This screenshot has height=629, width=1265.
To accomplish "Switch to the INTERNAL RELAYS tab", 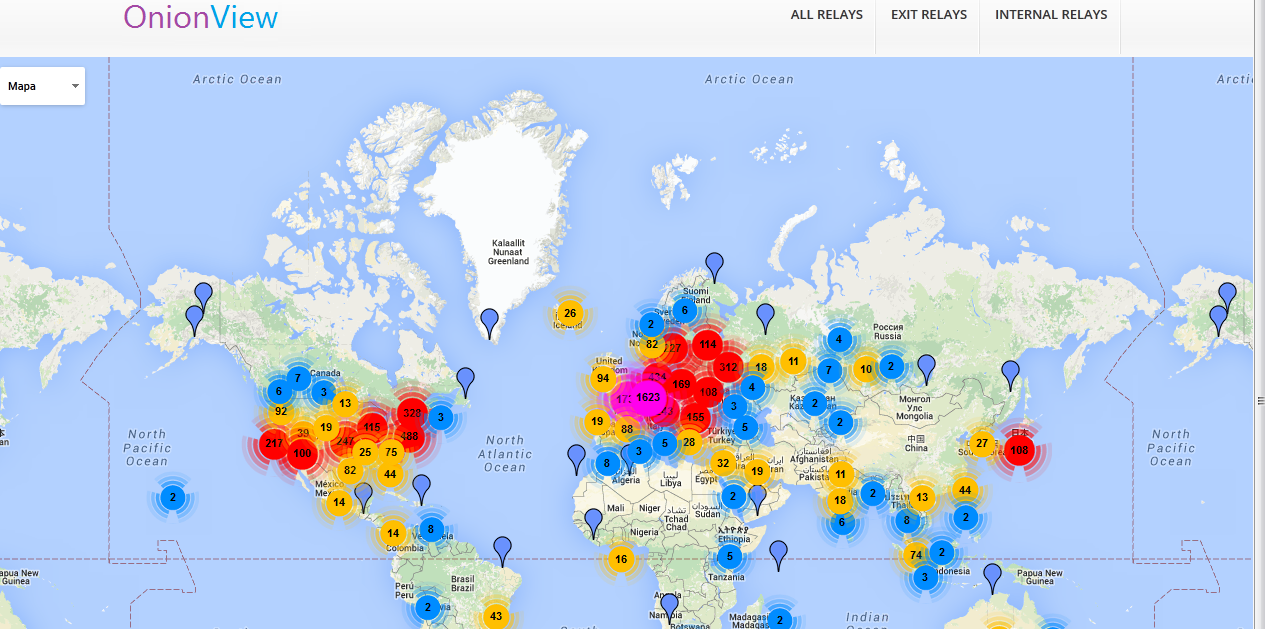I will pyautogui.click(x=1051, y=14).
